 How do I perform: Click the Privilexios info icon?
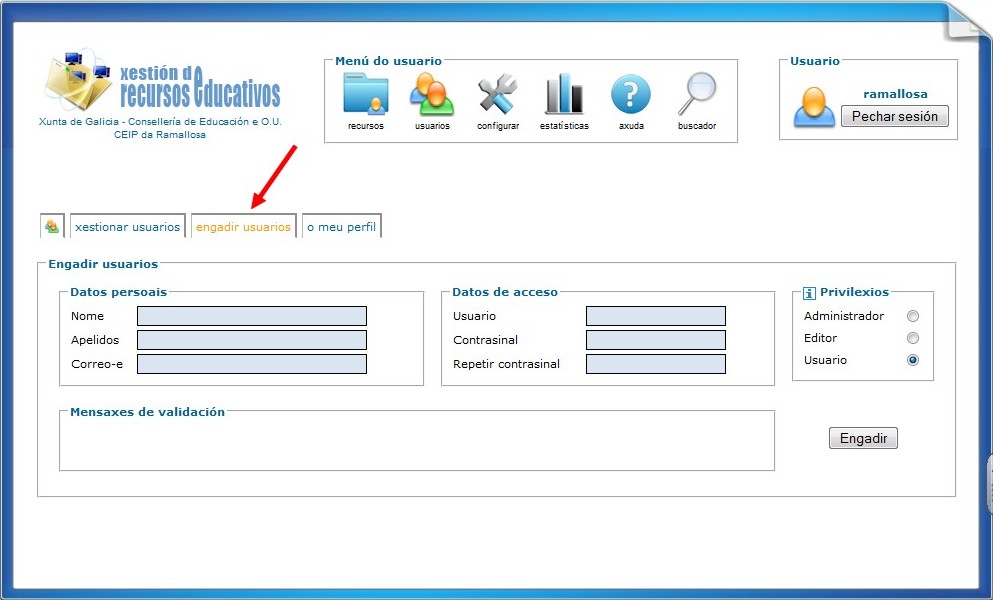[x=809, y=293]
